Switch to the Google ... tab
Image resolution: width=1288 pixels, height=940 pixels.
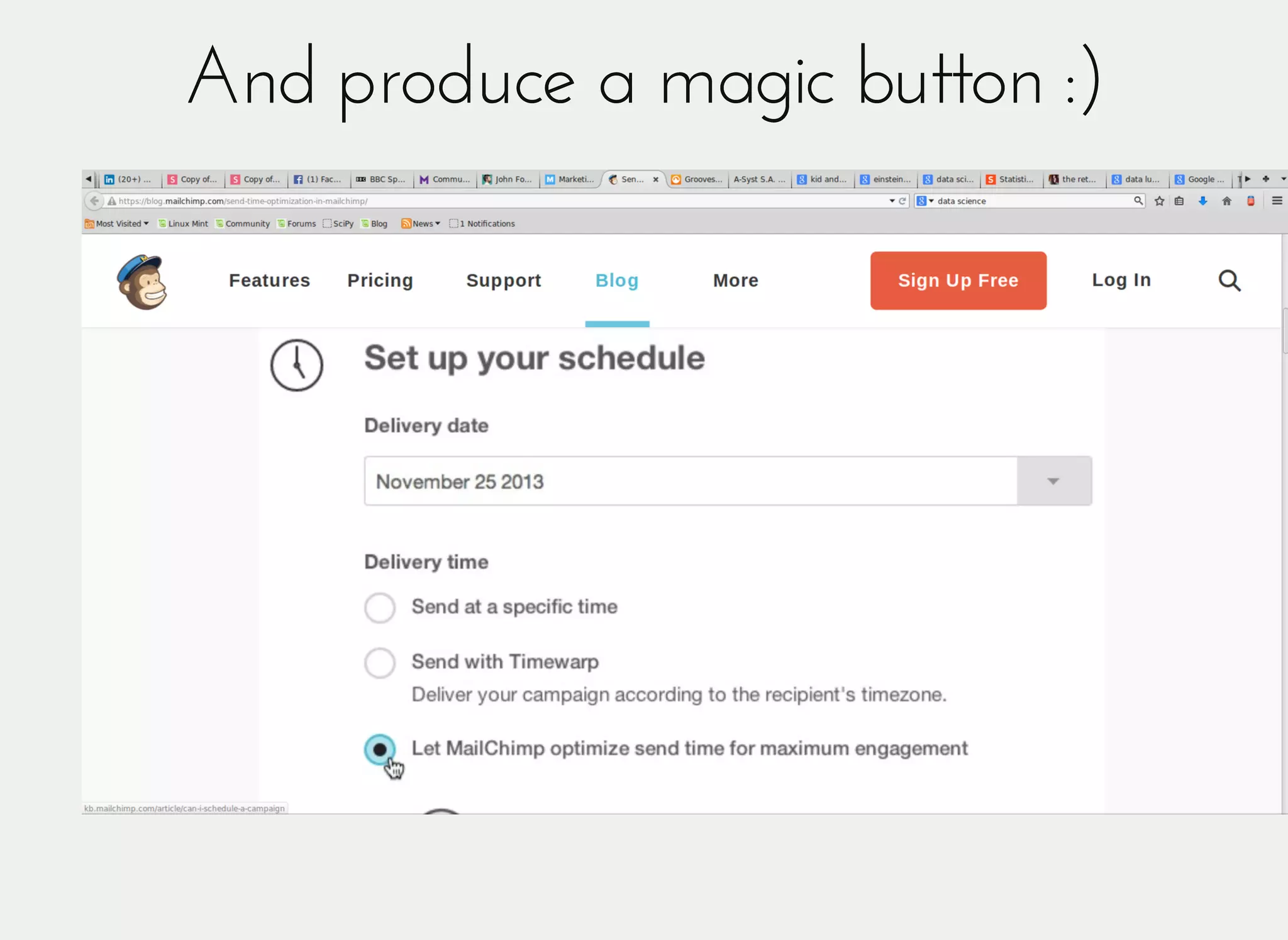tap(1201, 179)
